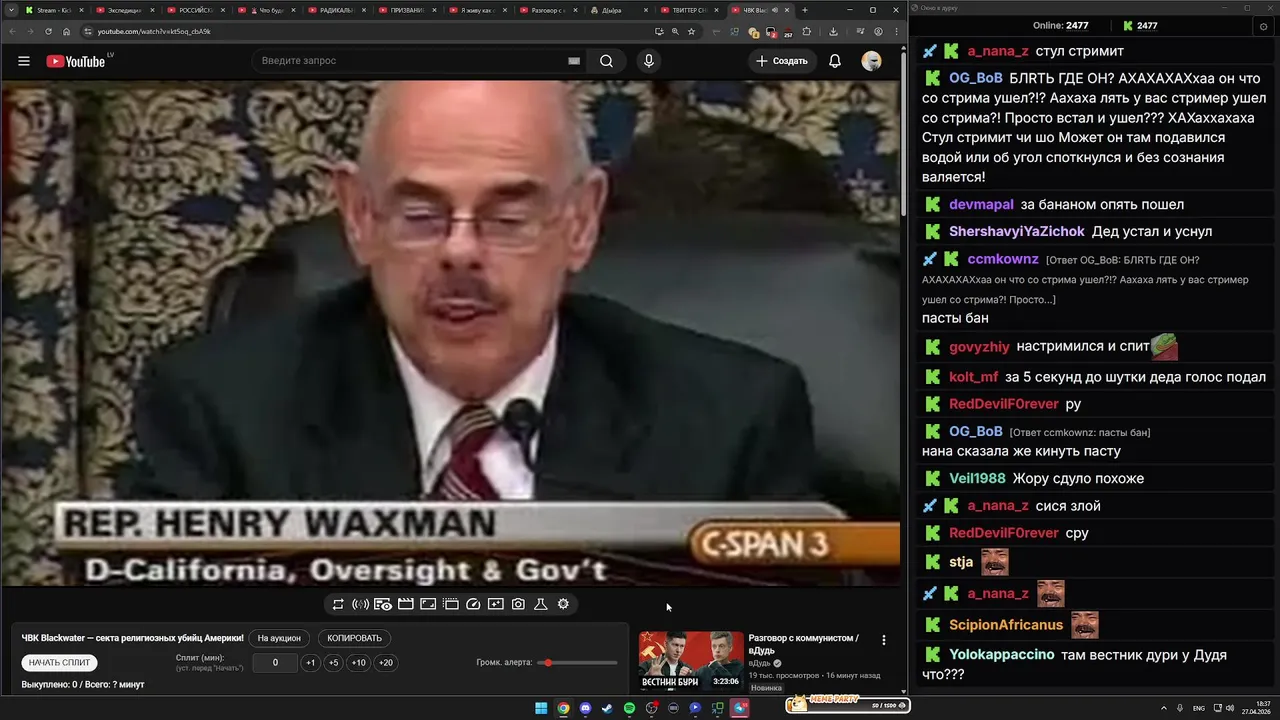1280x720 pixels.
Task: Click the На аукцион button
Action: click(279, 638)
